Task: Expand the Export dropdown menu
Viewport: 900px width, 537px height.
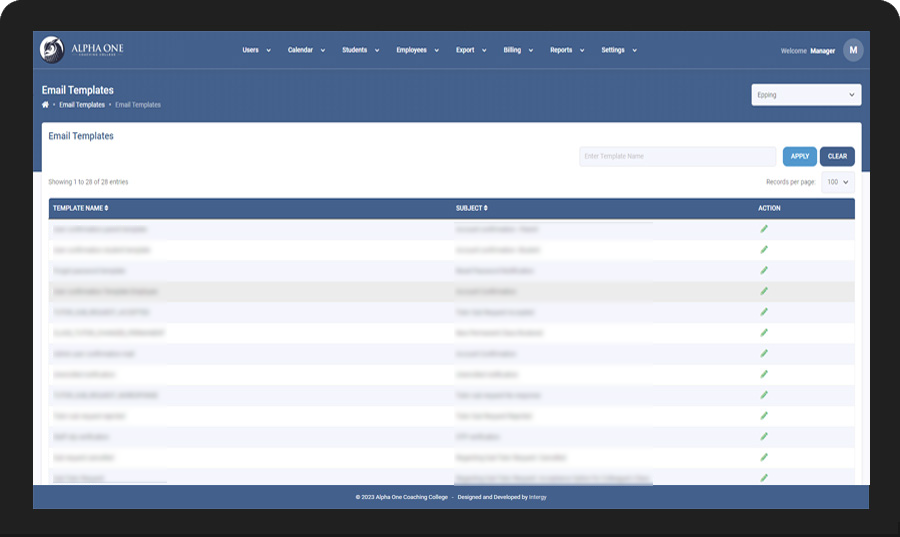Action: tap(471, 50)
